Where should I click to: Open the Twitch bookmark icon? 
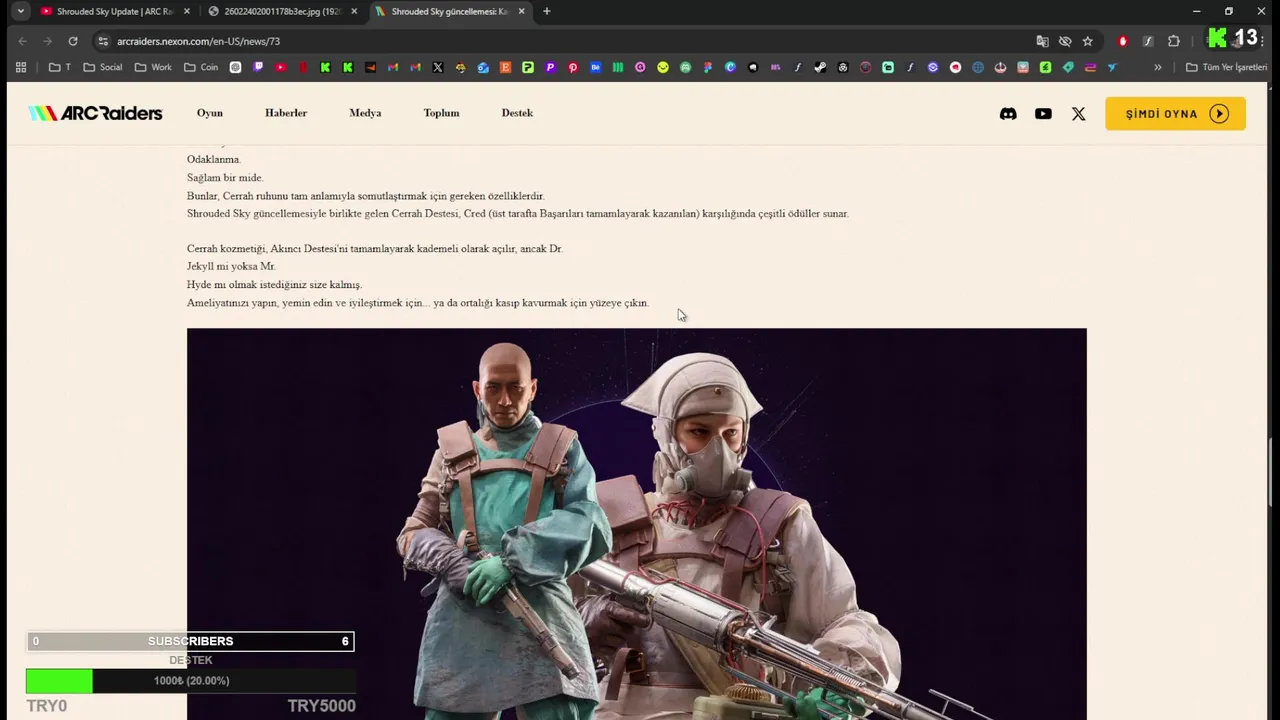point(258,67)
